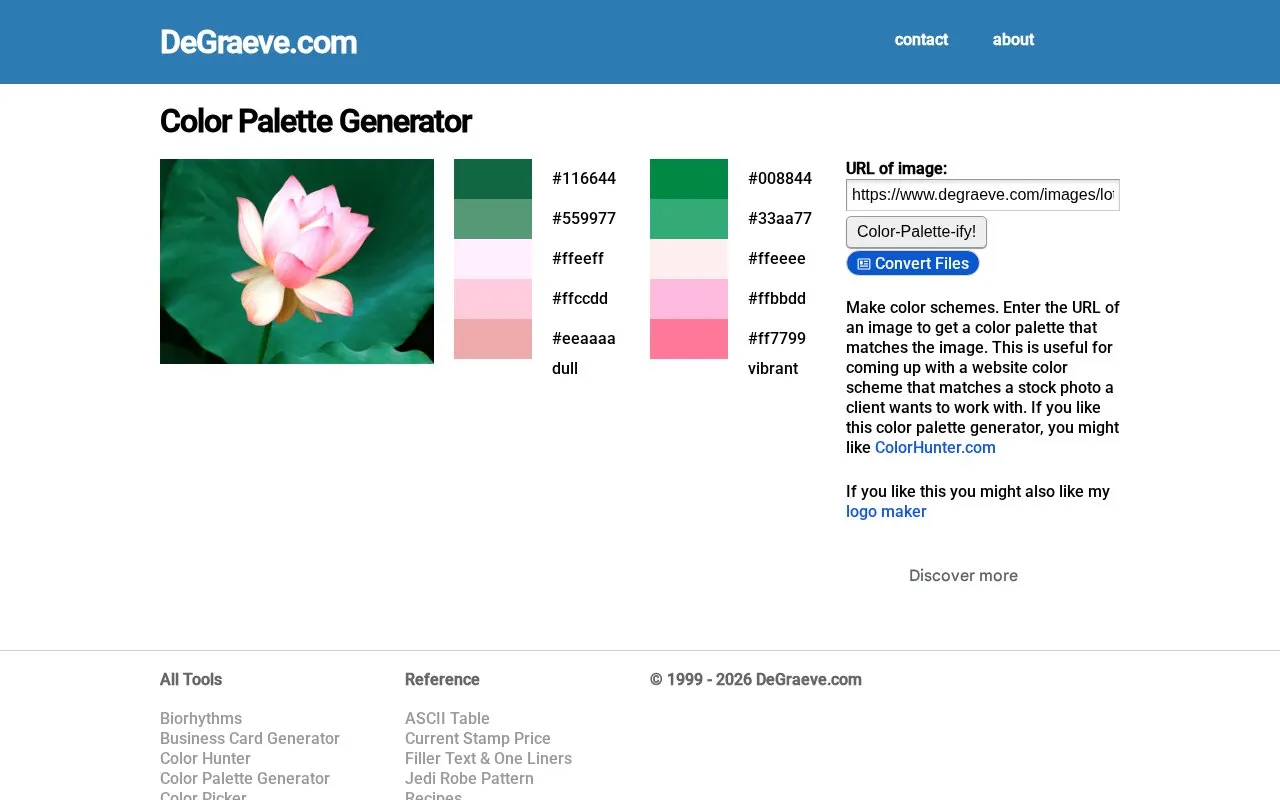Image resolution: width=1280 pixels, height=800 pixels.
Task: Click the #ffbbdd hex code text
Action: 777,299
